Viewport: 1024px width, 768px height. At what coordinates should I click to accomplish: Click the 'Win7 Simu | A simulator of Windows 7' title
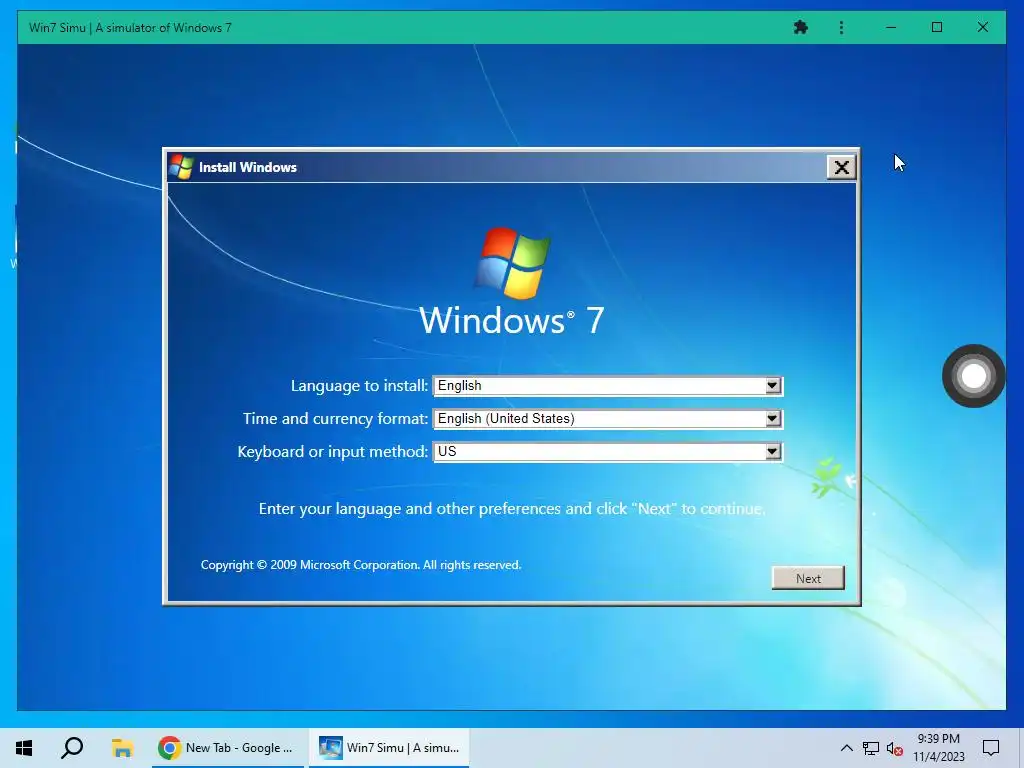(x=130, y=27)
